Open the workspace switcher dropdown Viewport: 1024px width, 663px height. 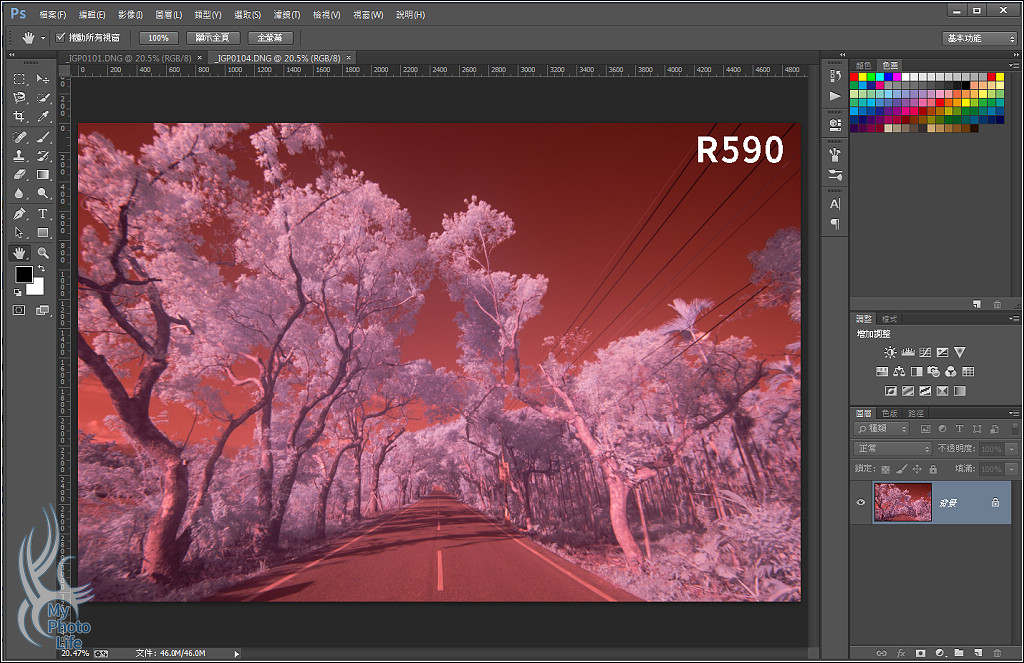pos(979,38)
